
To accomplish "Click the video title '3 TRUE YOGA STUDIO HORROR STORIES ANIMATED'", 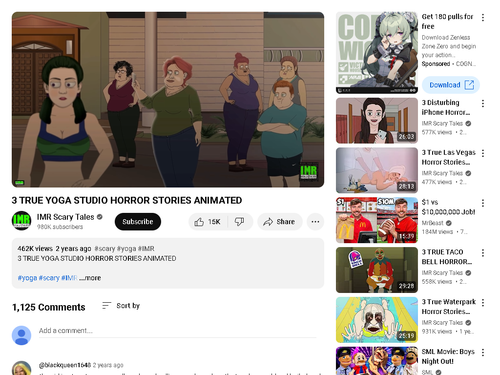I will pos(127,200).
